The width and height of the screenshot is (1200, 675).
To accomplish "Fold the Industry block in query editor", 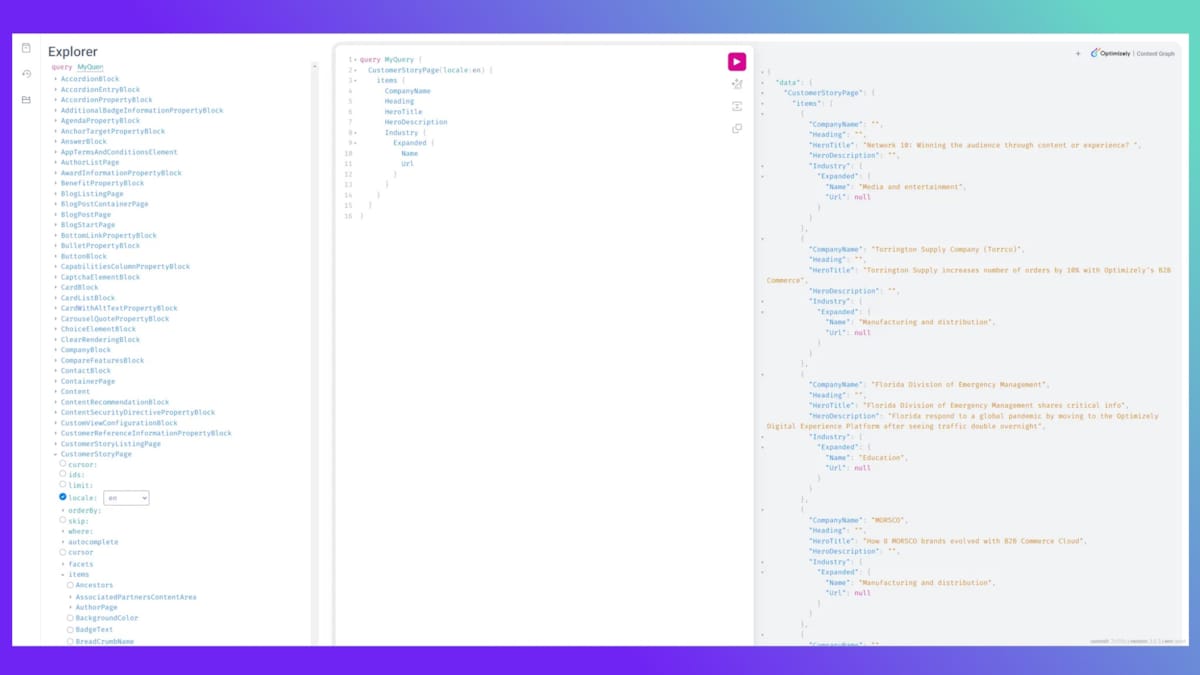I will 356,133.
